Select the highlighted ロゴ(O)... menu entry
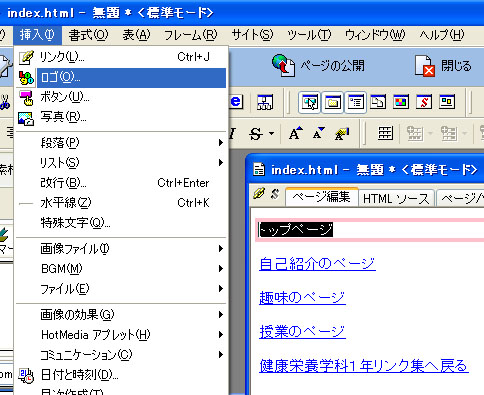Image resolution: width=484 pixels, height=395 pixels. pos(121,78)
